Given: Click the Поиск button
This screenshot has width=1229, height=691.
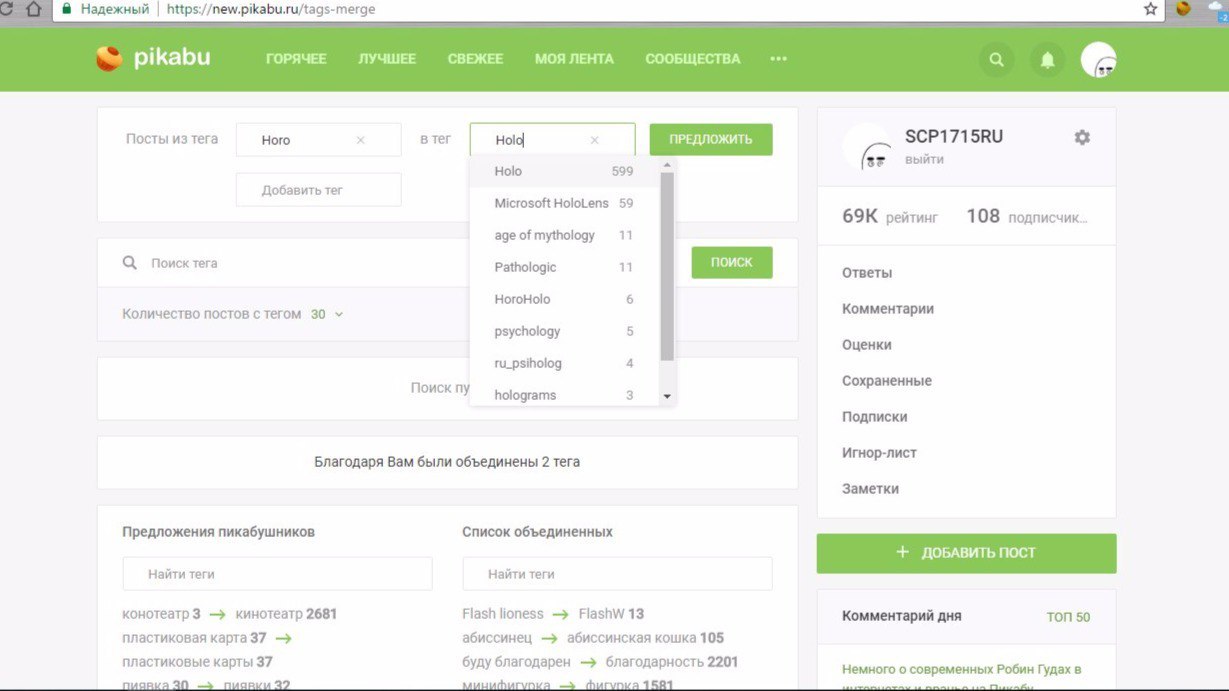Looking at the screenshot, I should (731, 262).
